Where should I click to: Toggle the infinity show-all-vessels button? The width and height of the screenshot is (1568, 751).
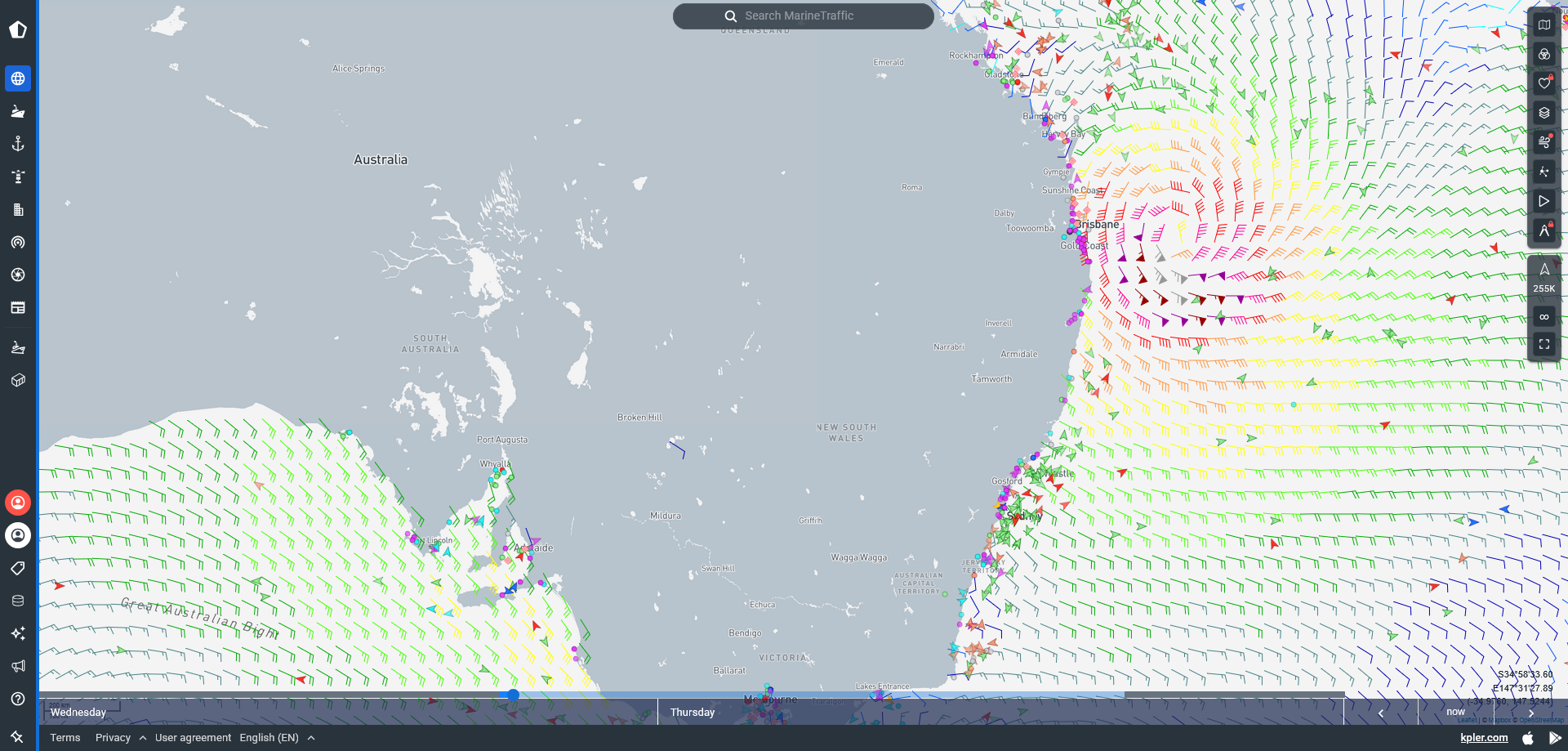(1544, 317)
